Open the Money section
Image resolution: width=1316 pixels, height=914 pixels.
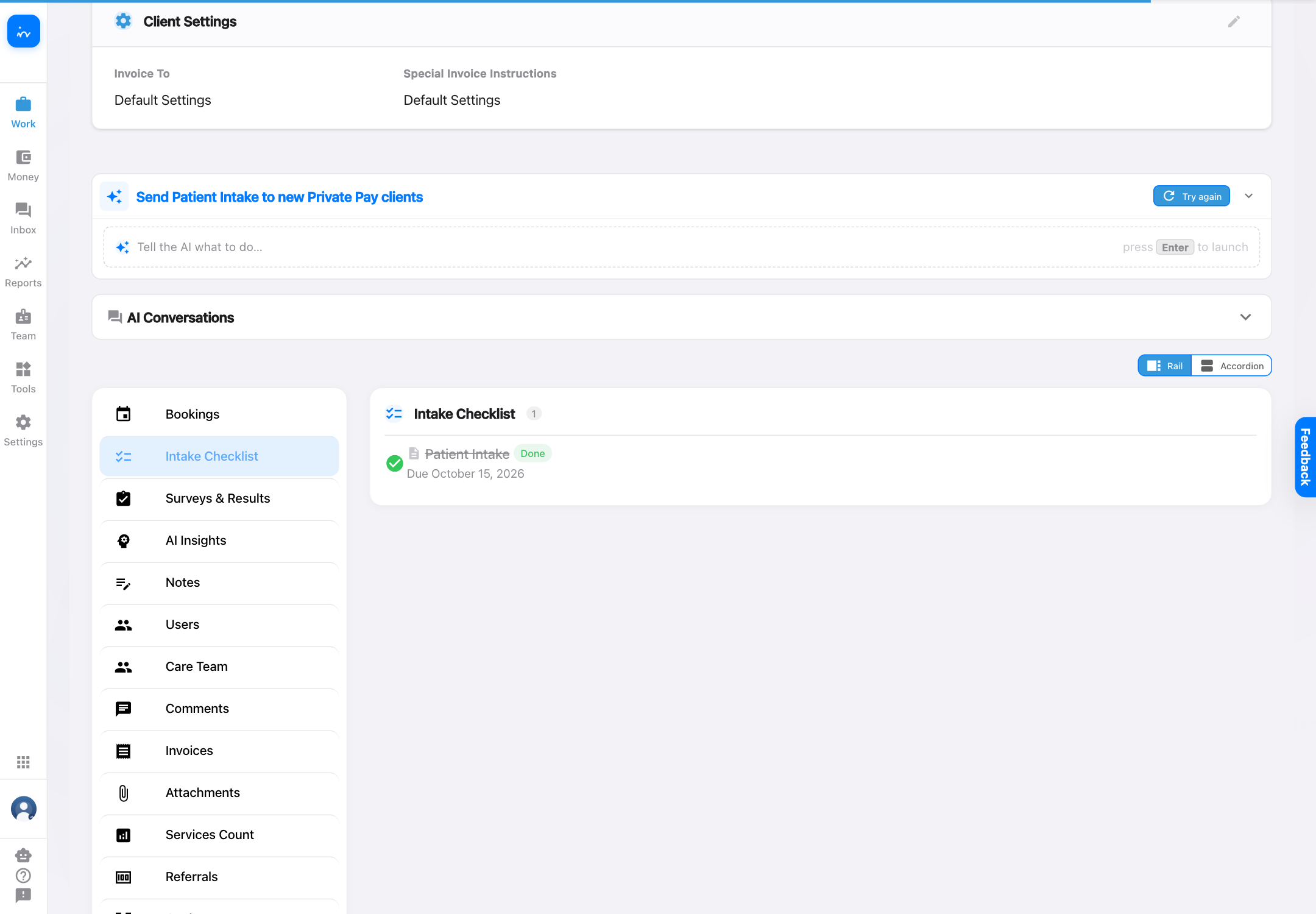coord(23,166)
